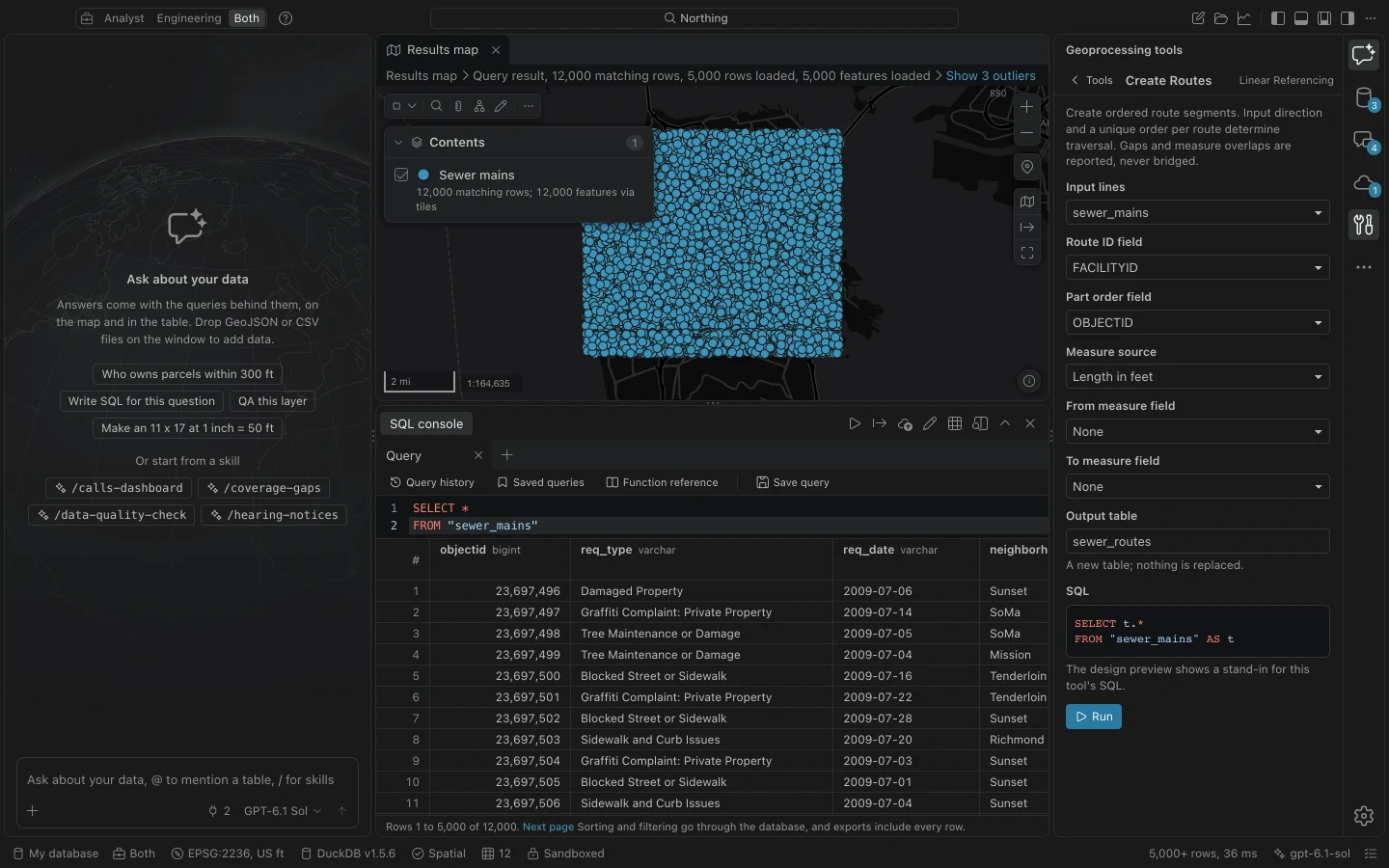This screenshot has height=868, width=1389.
Task: Click the Run button in Create Routes
Action: click(x=1094, y=717)
